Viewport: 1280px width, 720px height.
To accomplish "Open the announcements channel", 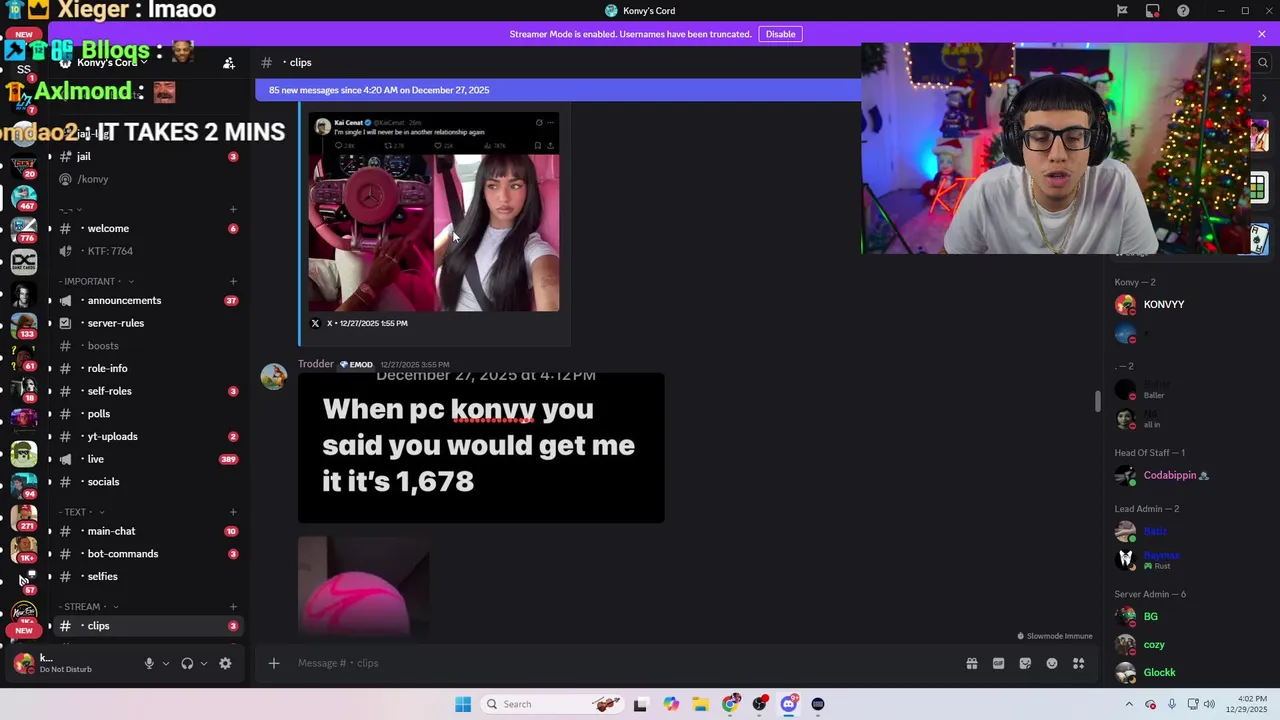I will tap(148, 301).
